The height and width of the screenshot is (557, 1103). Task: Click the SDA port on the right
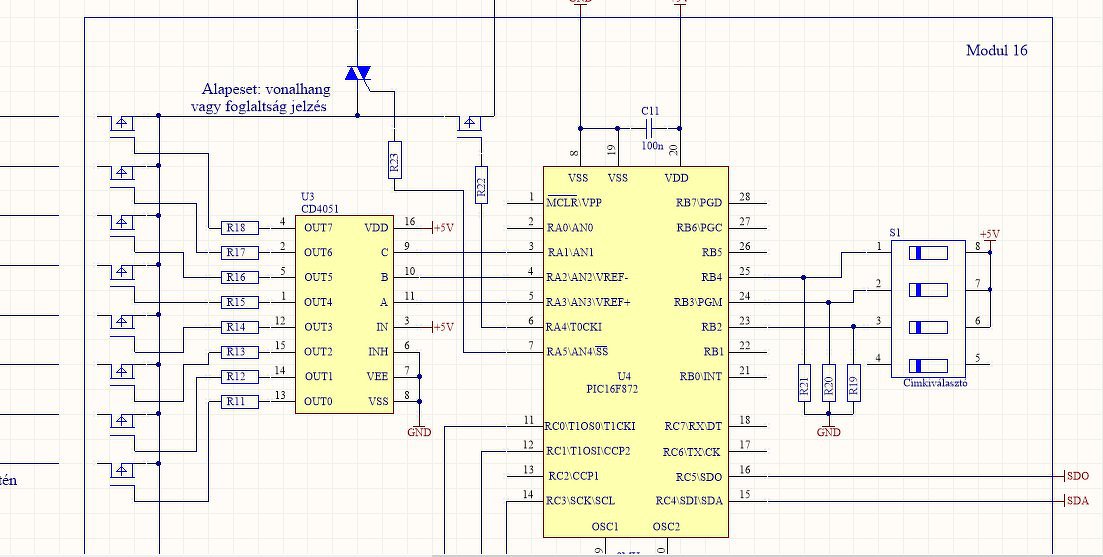(x=1077, y=501)
